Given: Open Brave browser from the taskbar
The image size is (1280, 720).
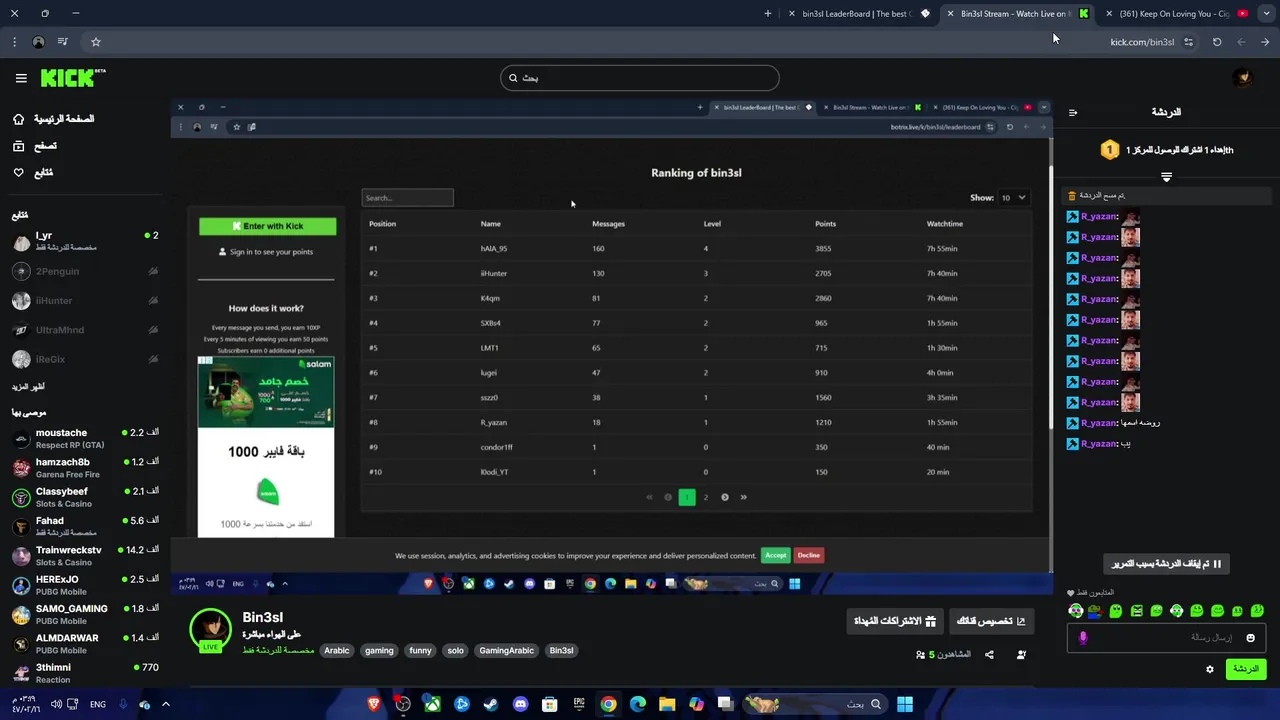Looking at the screenshot, I should 374,704.
